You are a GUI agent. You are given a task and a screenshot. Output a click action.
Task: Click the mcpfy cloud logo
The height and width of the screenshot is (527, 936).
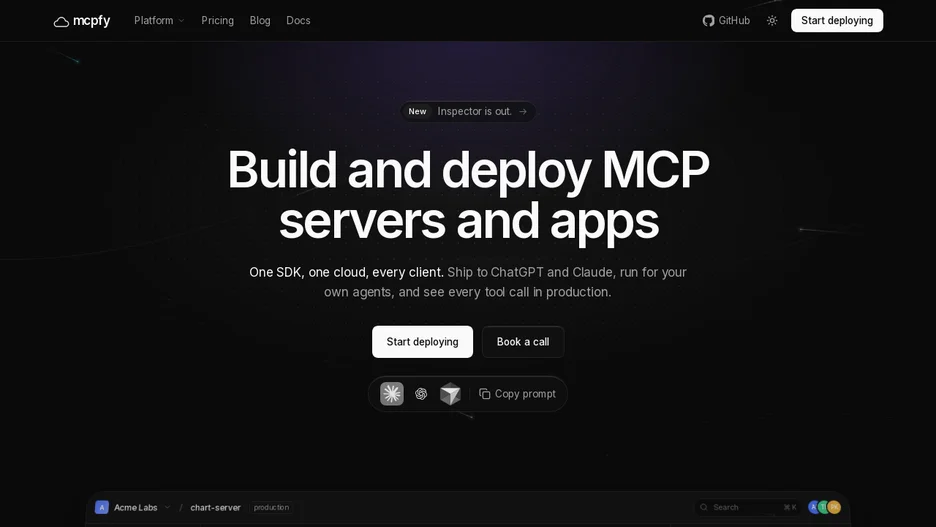tap(82, 21)
